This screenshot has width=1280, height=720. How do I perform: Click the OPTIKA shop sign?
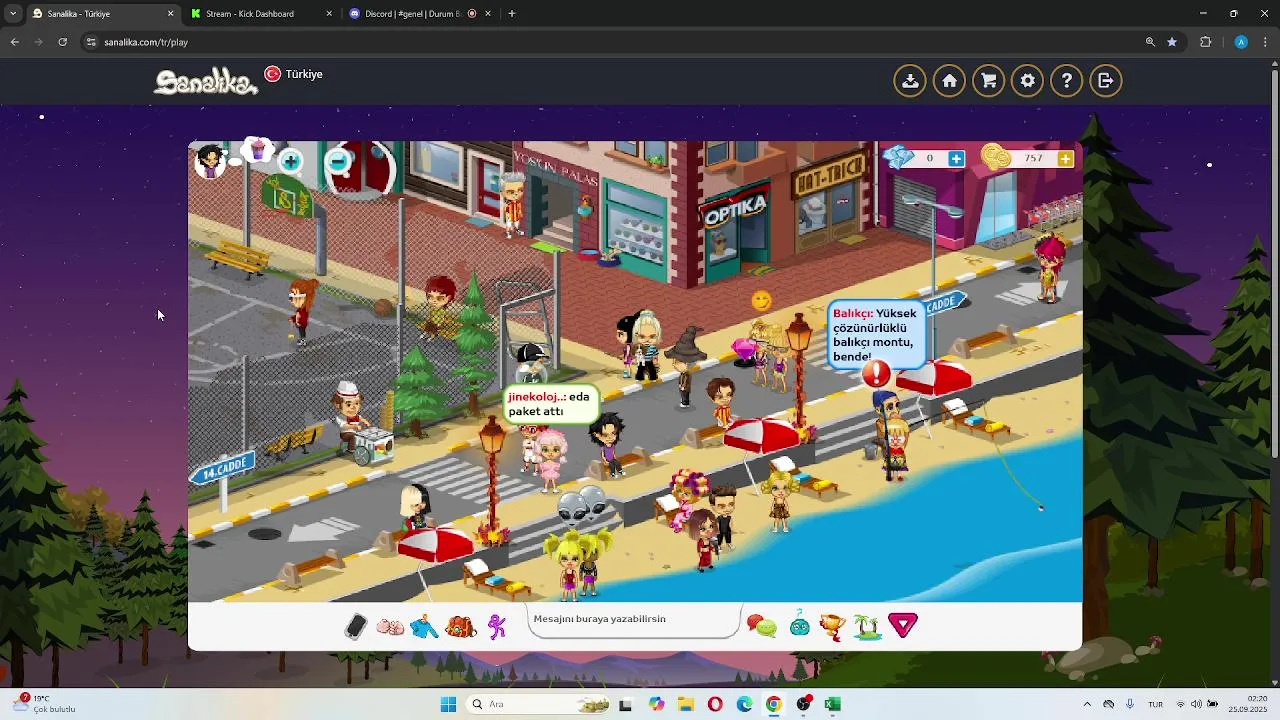(736, 210)
